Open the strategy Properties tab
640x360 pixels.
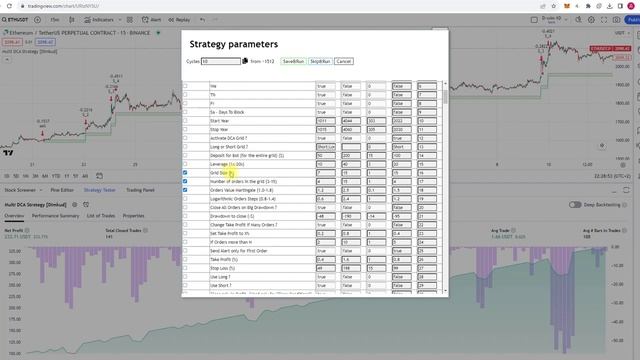tap(133, 216)
